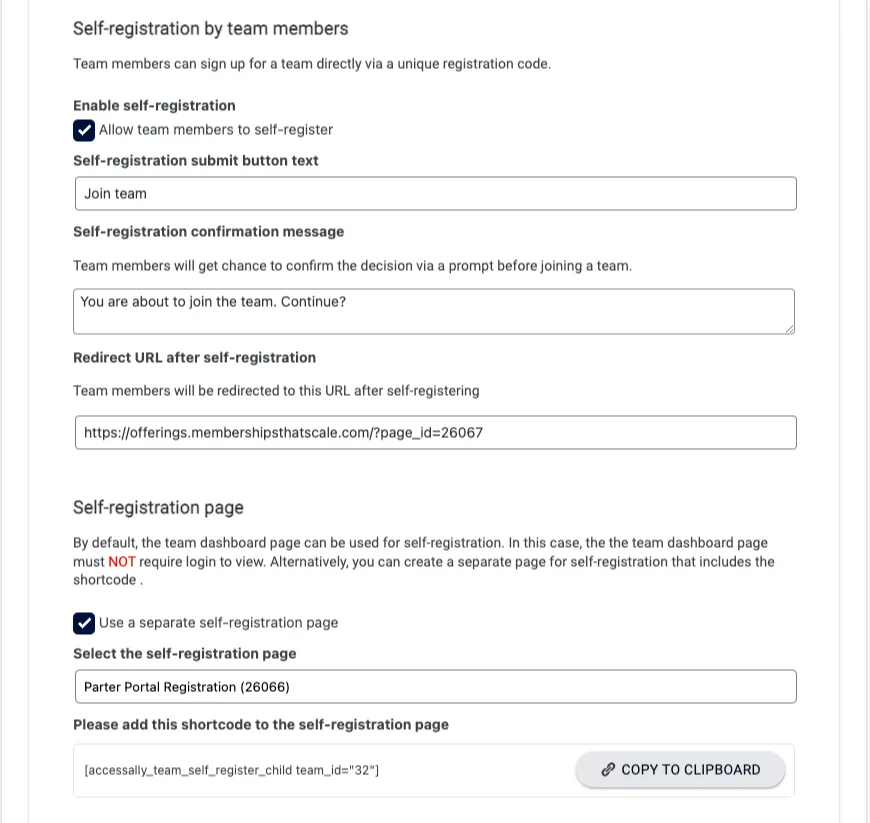Click the shortcode instruction label text
Image resolution: width=870 pixels, height=823 pixels.
click(258, 724)
